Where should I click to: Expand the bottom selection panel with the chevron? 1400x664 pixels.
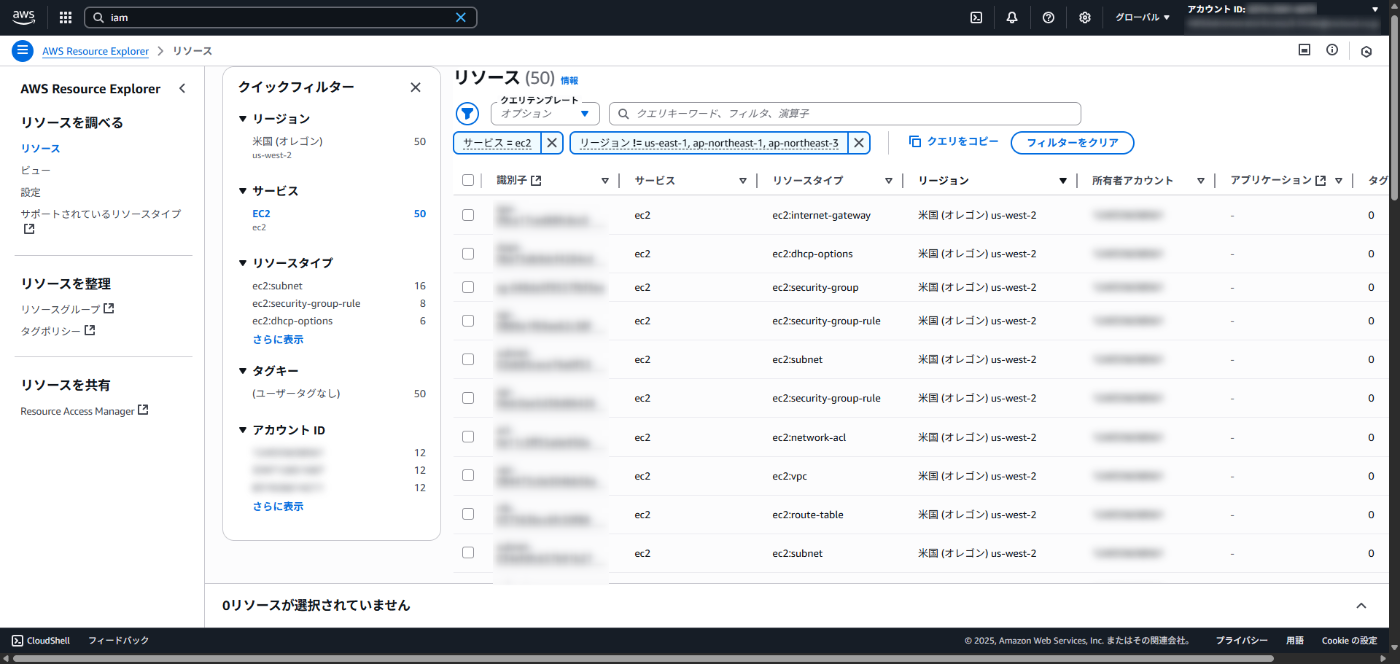[x=1361, y=606]
